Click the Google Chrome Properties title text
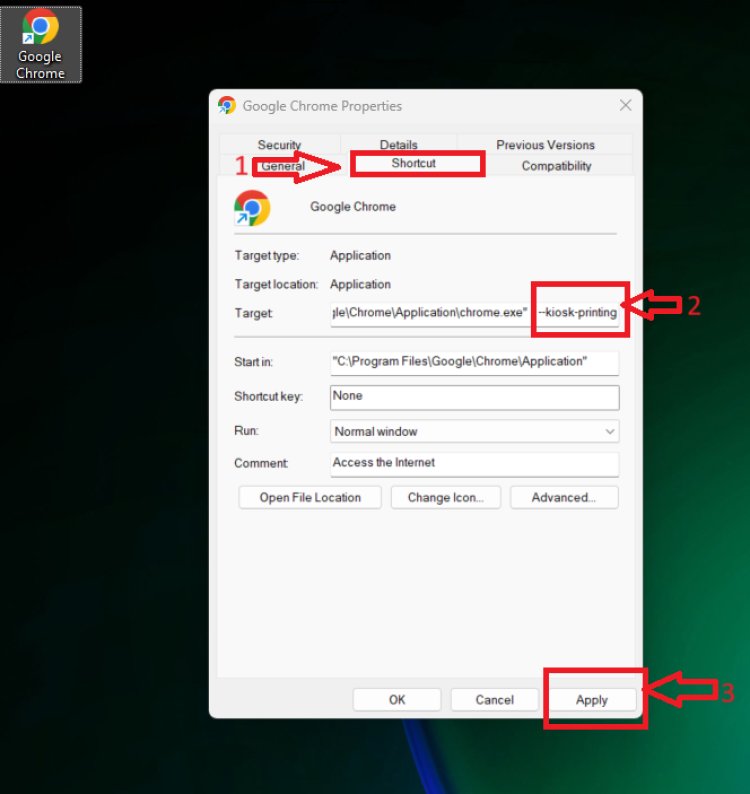 coord(322,106)
